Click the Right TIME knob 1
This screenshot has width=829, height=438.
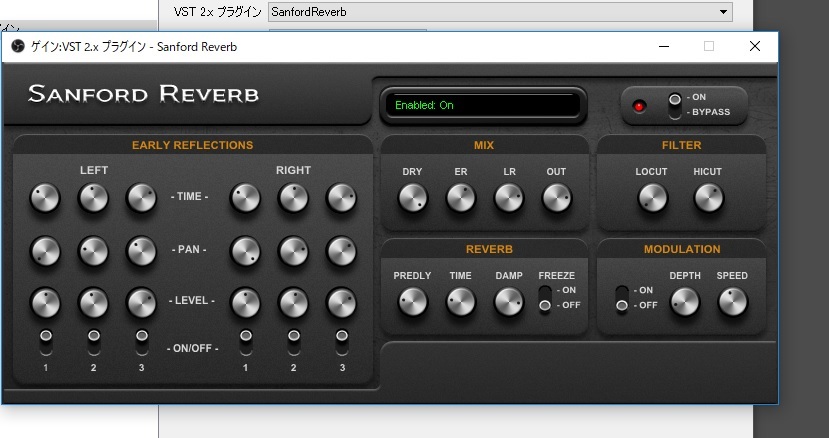[x=245, y=198]
